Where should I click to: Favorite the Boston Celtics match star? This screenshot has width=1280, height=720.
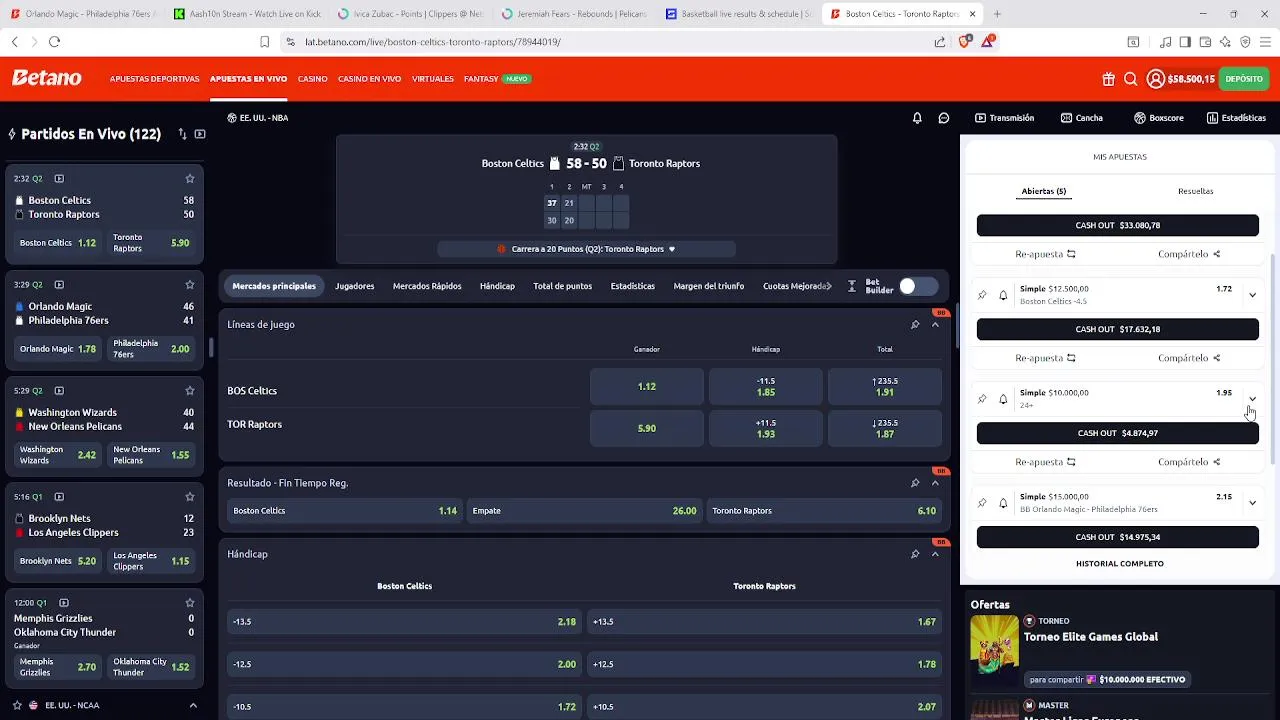(x=189, y=179)
